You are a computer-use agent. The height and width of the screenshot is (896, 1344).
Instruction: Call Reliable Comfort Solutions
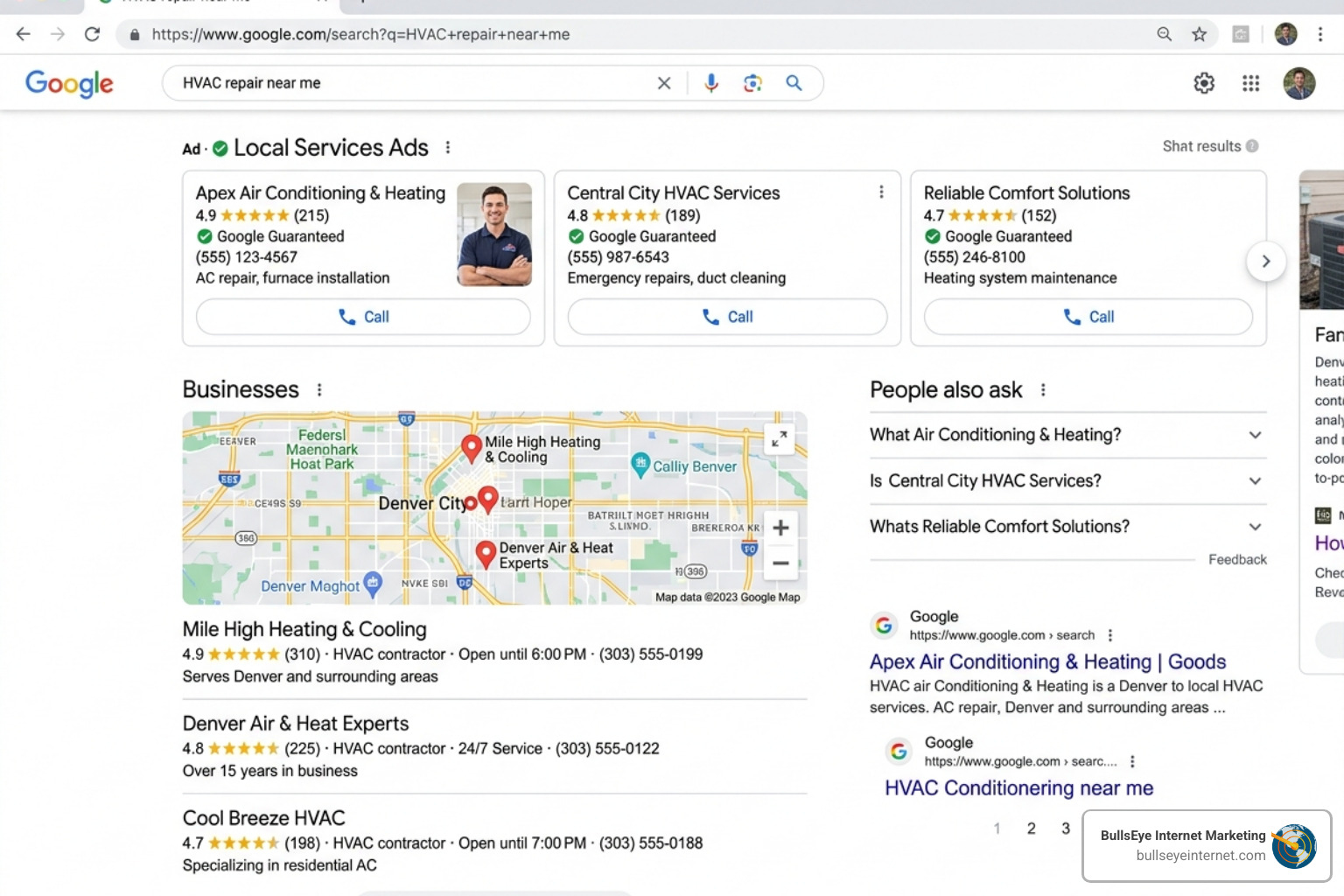(1088, 317)
